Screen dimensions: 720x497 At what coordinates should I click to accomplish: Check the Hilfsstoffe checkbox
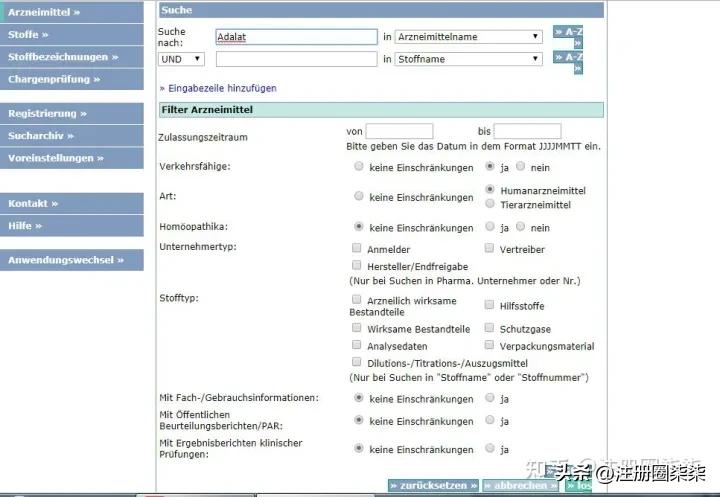(x=489, y=304)
